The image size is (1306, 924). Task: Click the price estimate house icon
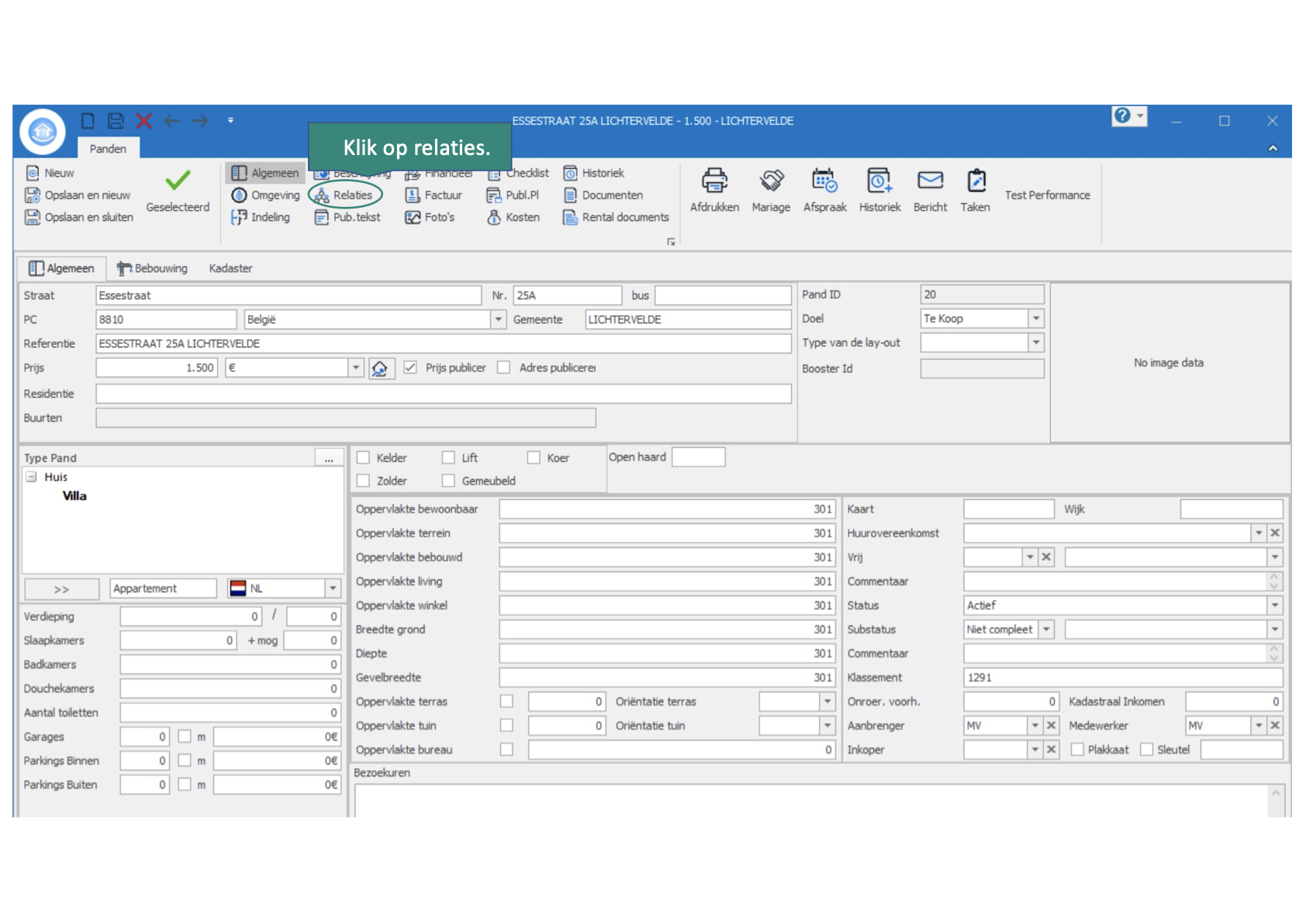pos(380,368)
